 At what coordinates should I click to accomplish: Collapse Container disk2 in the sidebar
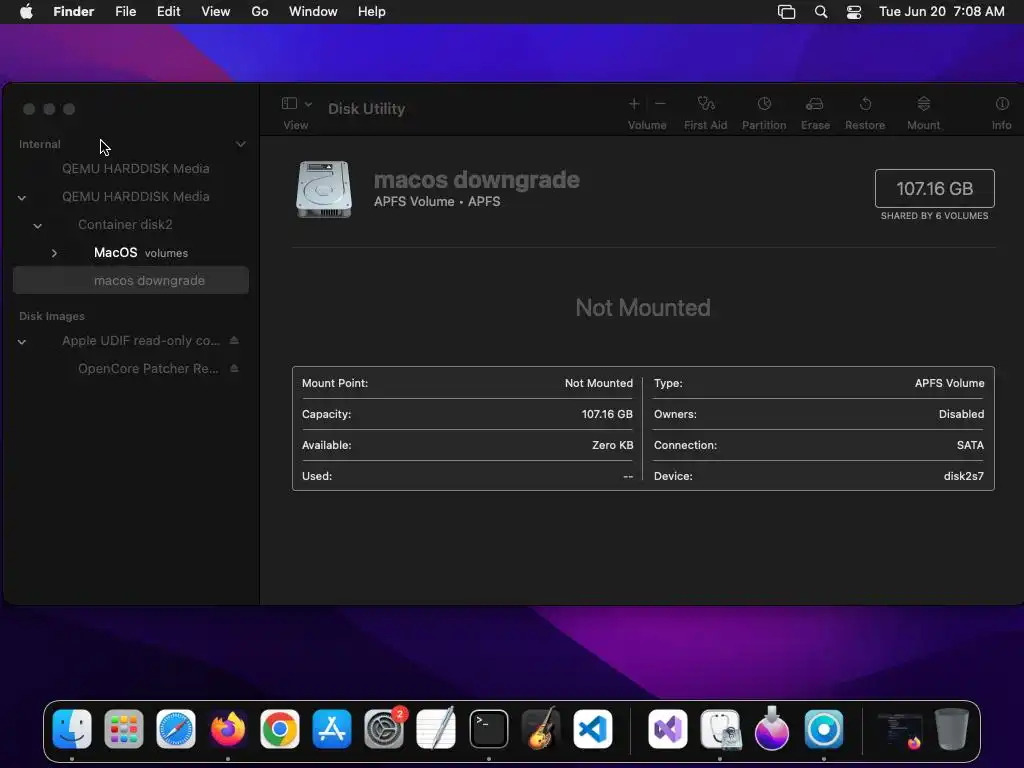tap(38, 225)
